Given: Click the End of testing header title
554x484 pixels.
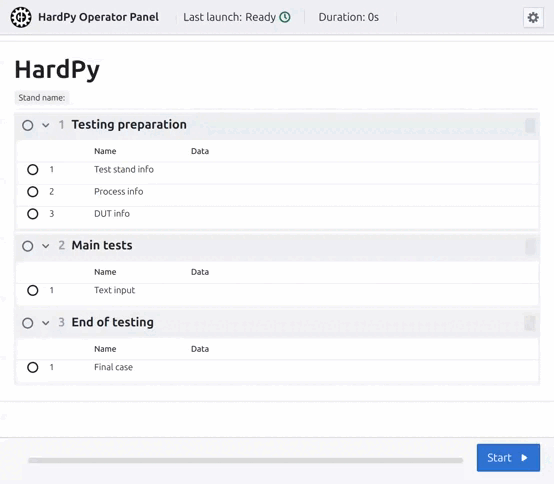Looking at the screenshot, I should coord(112,322).
